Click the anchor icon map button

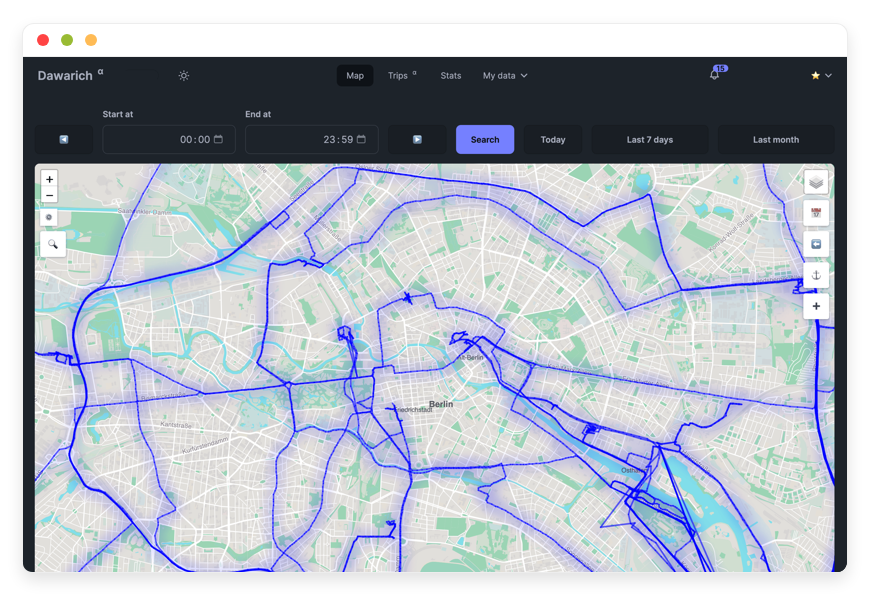point(816,275)
